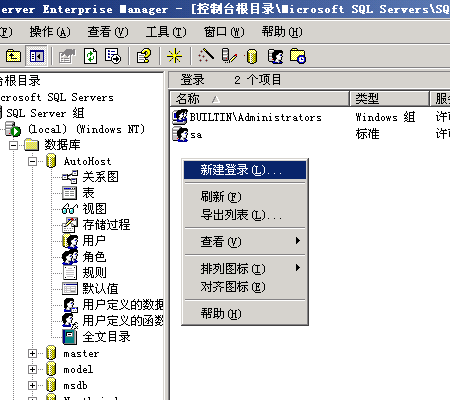Image resolution: width=450 pixels, height=400 pixels.
Task: Expand the master database node
Action: (x=32, y=353)
